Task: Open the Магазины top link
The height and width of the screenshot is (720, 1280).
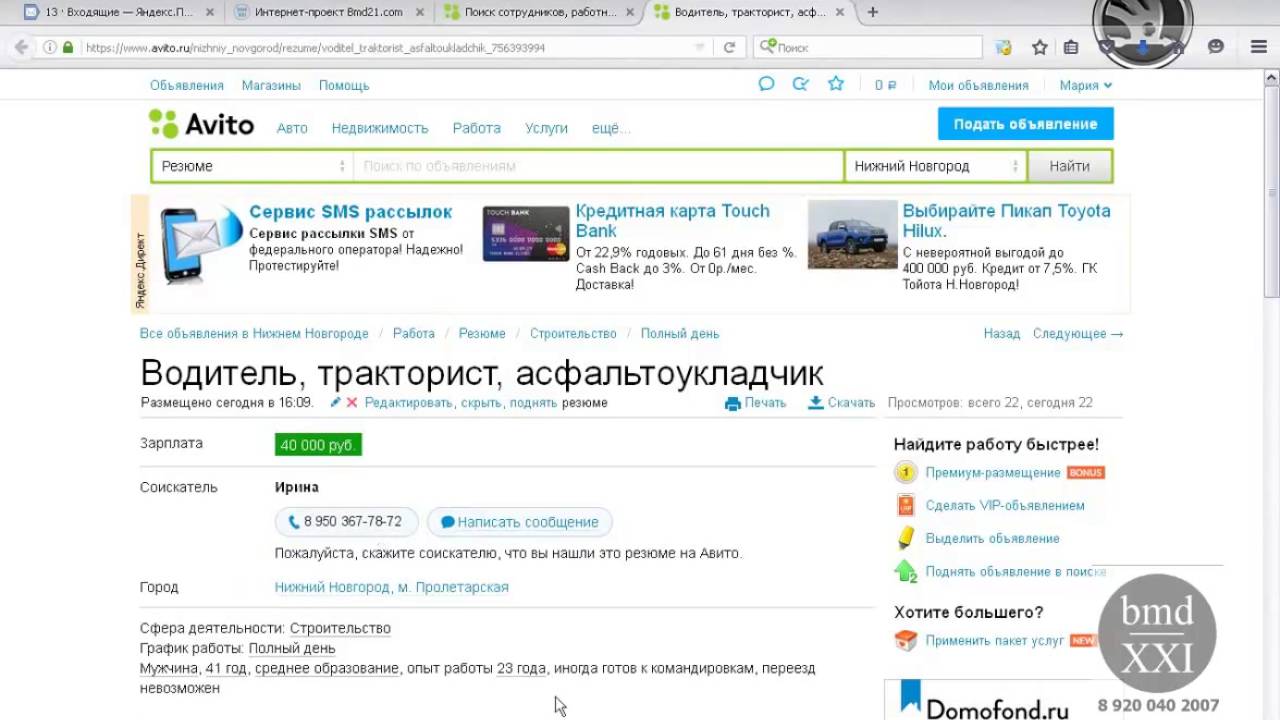Action: (x=271, y=85)
